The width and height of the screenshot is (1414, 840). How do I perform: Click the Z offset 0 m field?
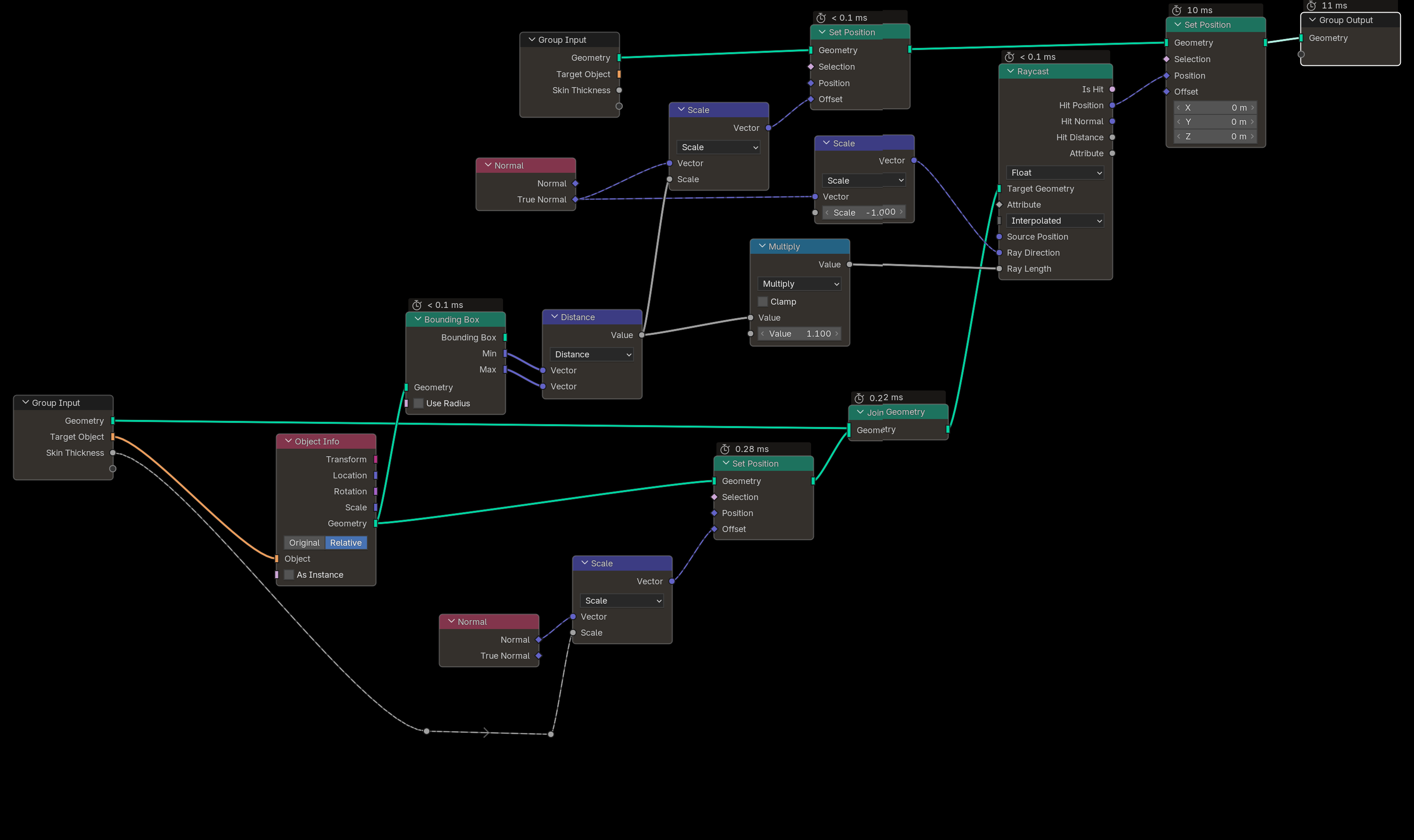[1215, 137]
